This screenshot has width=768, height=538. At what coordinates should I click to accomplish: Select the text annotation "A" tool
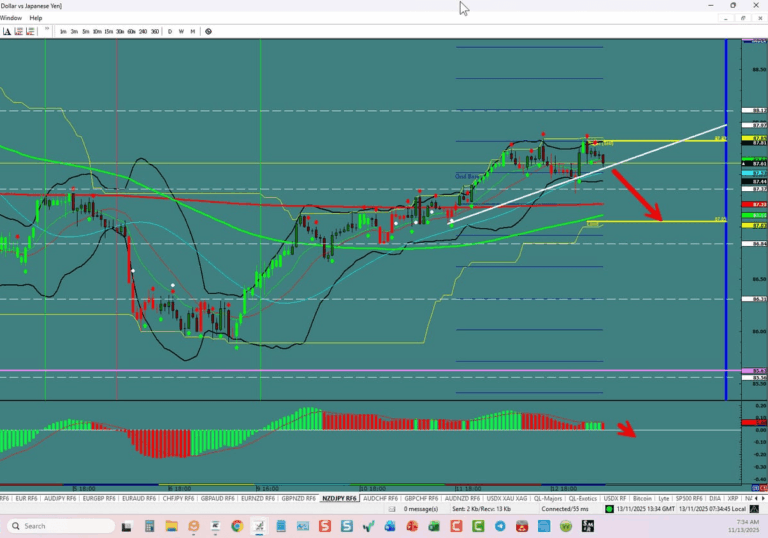[x=7, y=31]
